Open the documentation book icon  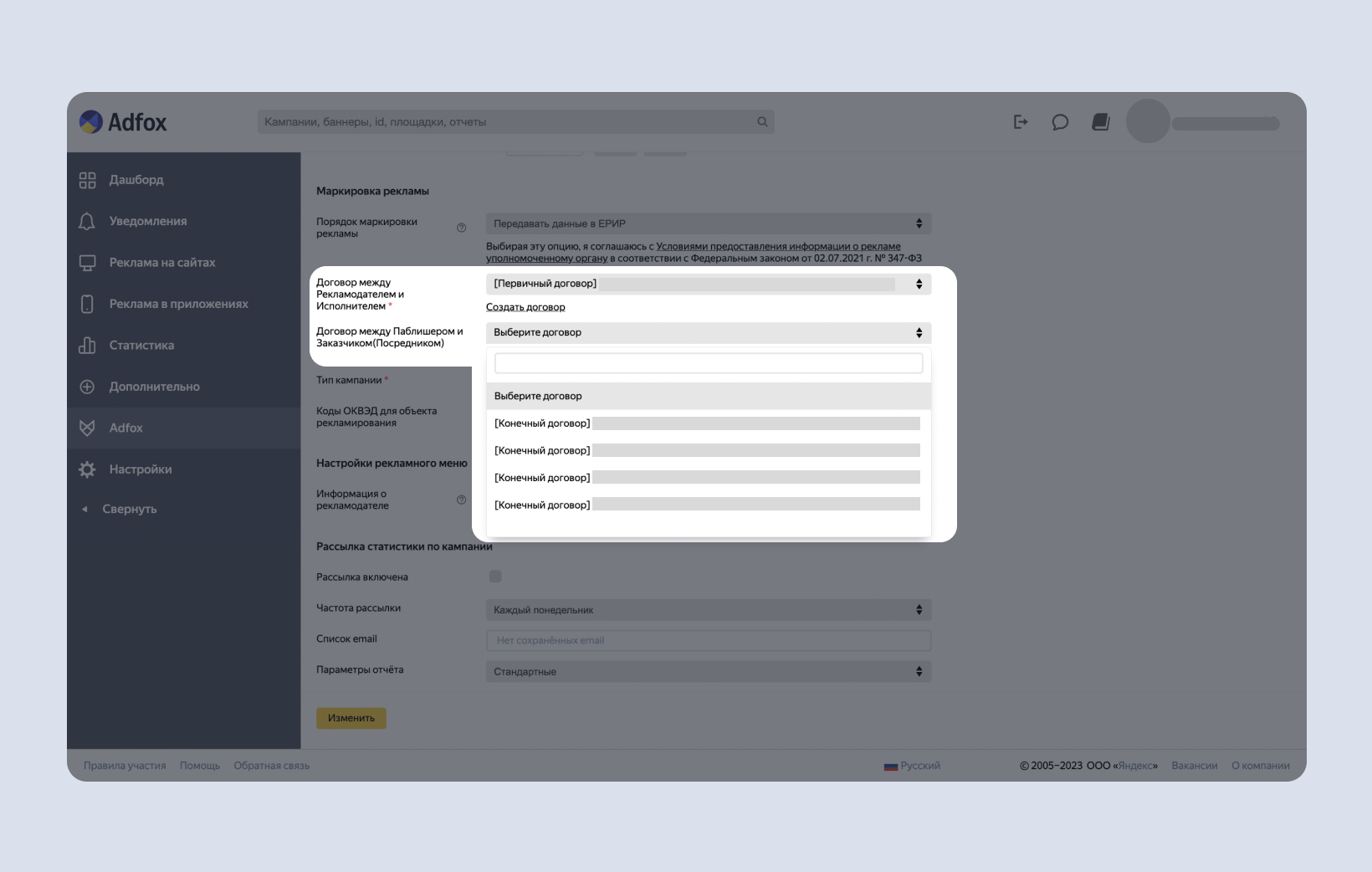(1101, 122)
